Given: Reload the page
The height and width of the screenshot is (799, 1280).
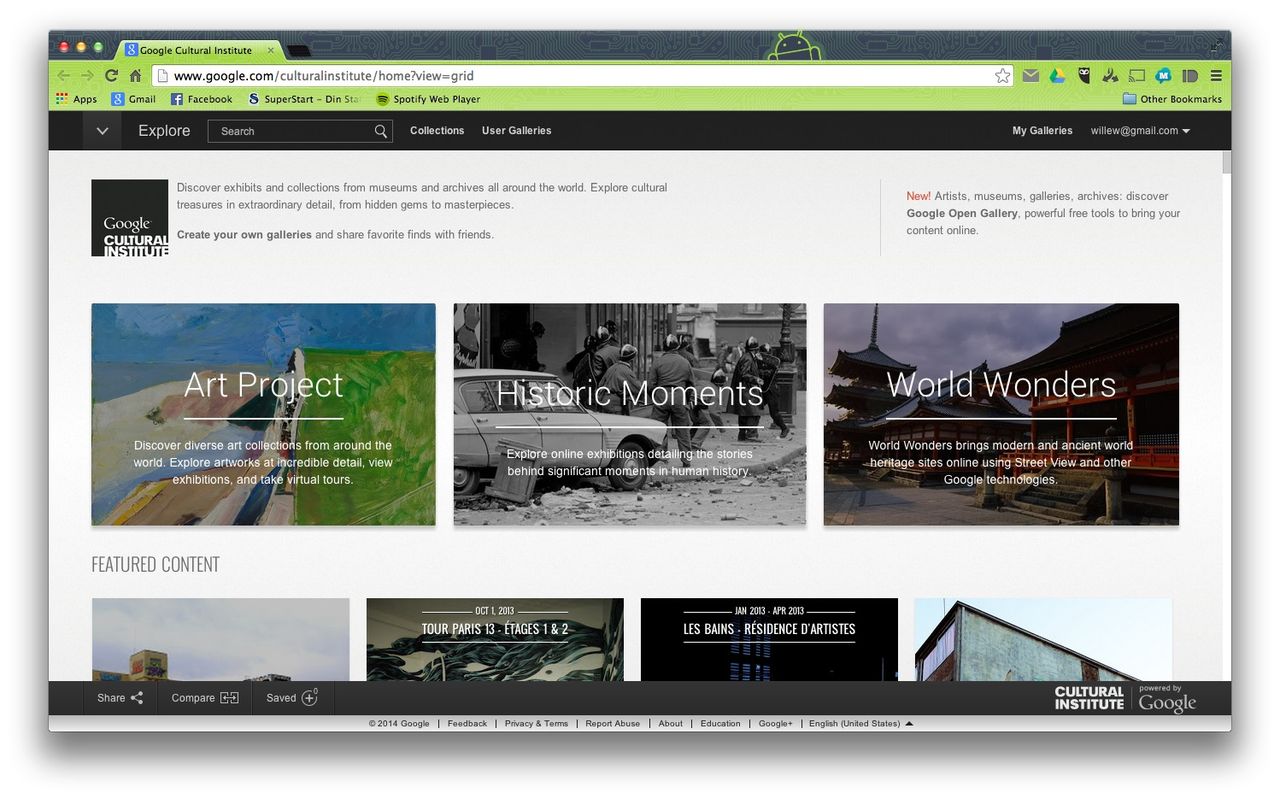Looking at the screenshot, I should click(111, 76).
